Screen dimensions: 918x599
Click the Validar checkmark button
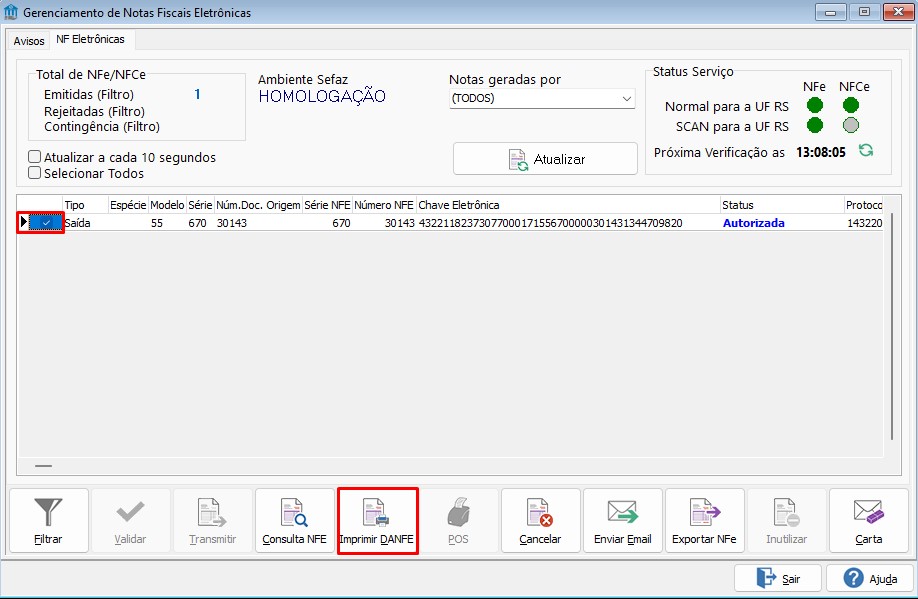[130, 520]
